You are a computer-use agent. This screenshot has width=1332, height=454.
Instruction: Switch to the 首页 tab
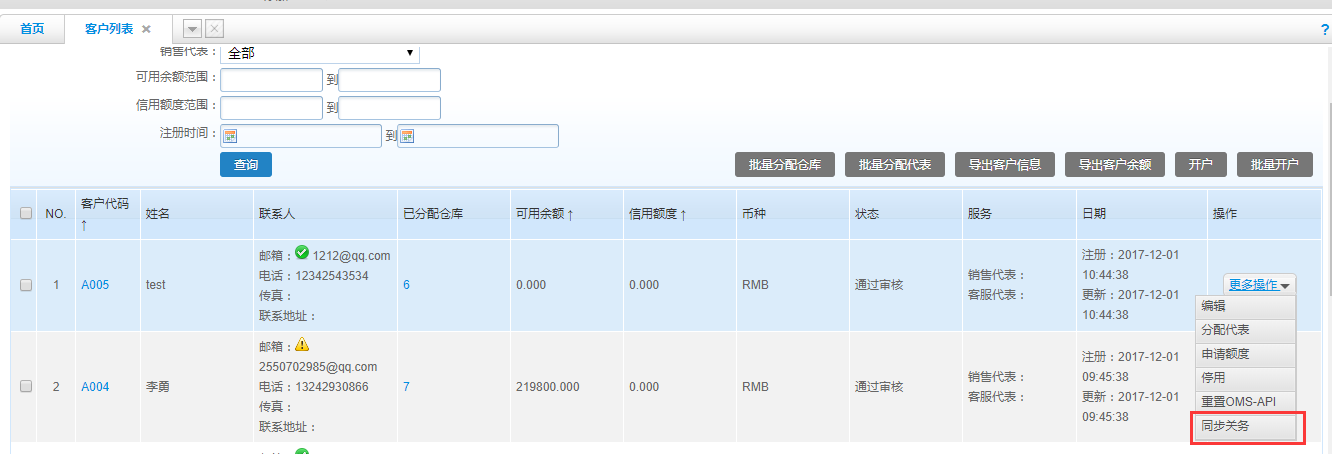(x=33, y=29)
